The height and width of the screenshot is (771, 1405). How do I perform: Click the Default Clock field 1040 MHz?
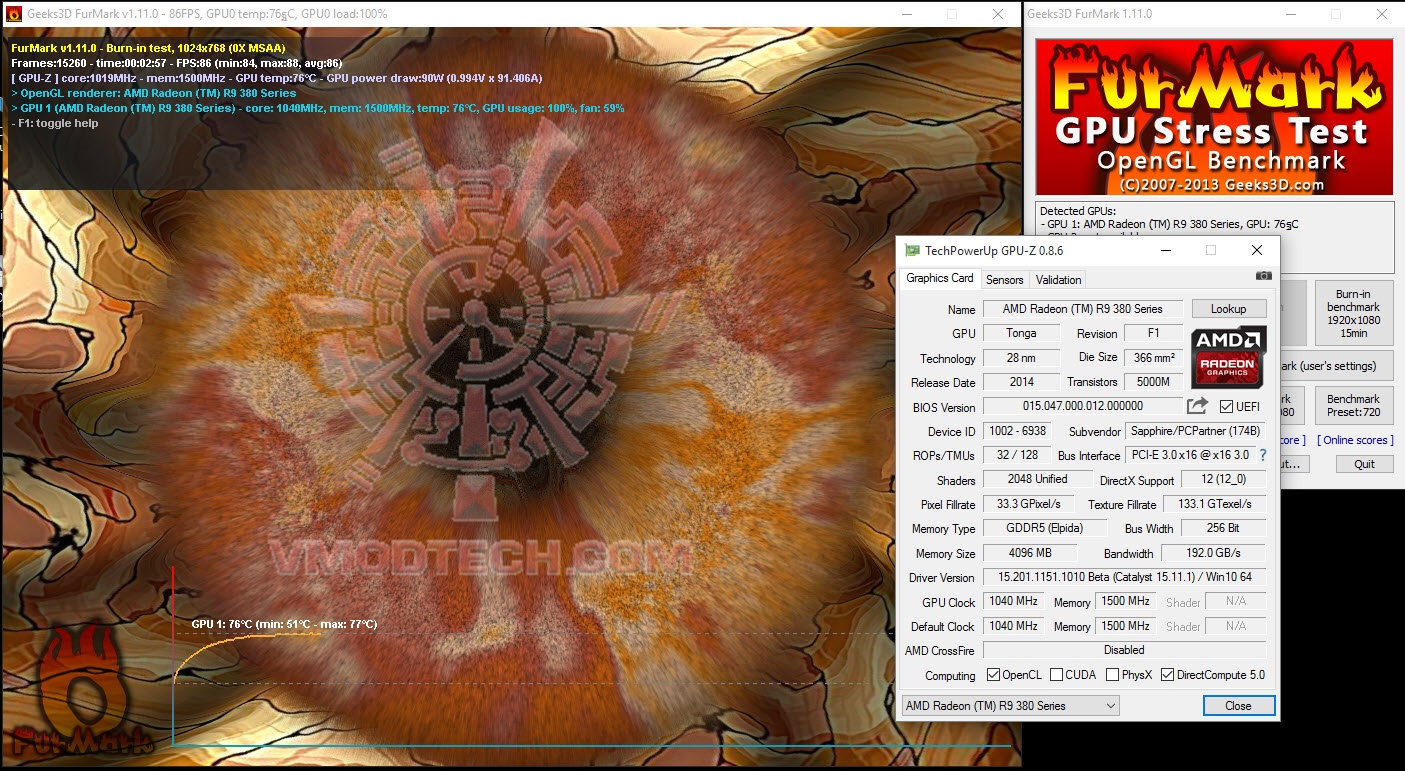pyautogui.click(x=1013, y=626)
